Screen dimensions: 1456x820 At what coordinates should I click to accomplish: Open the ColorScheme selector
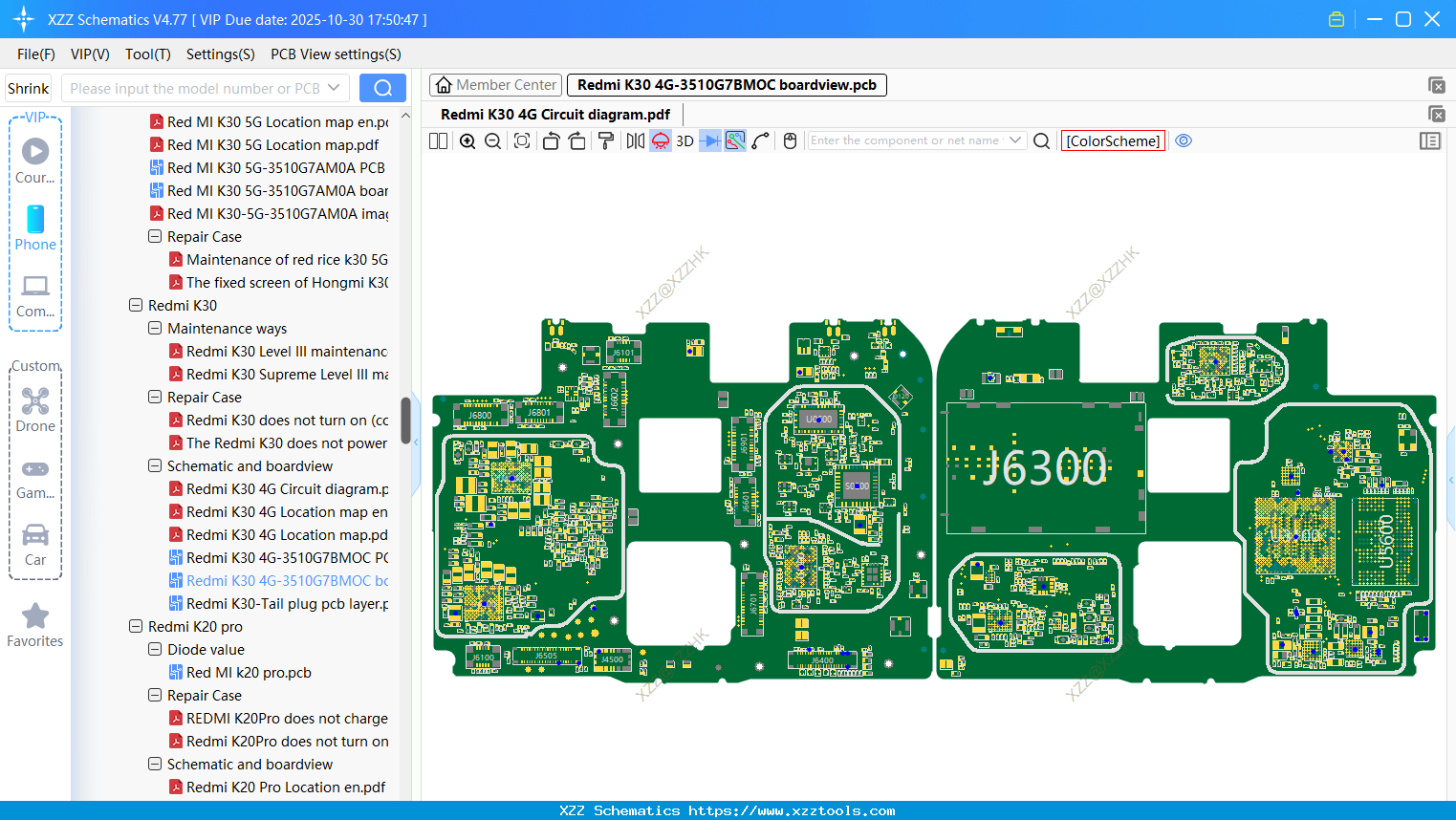[x=1112, y=140]
